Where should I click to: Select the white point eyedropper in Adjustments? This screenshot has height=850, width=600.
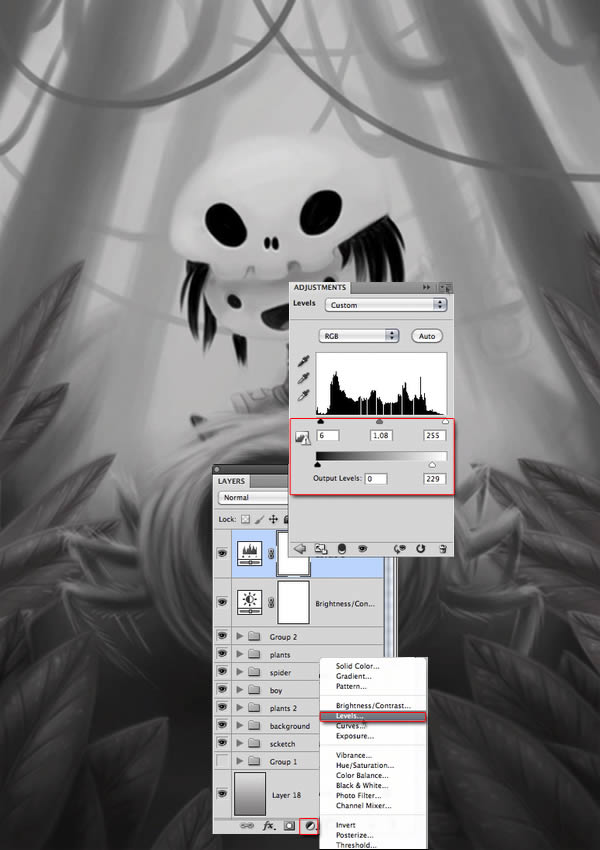304,395
